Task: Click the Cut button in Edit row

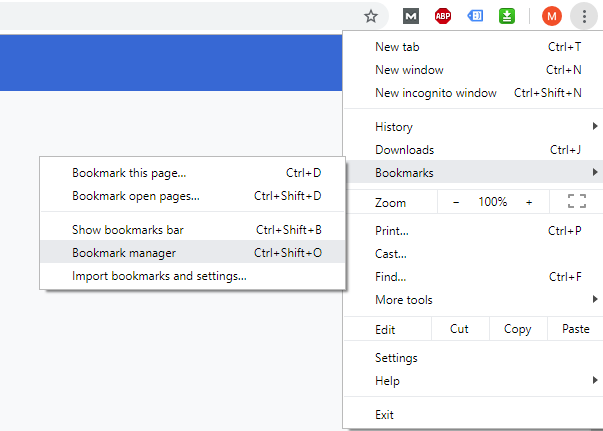Action: 460,329
